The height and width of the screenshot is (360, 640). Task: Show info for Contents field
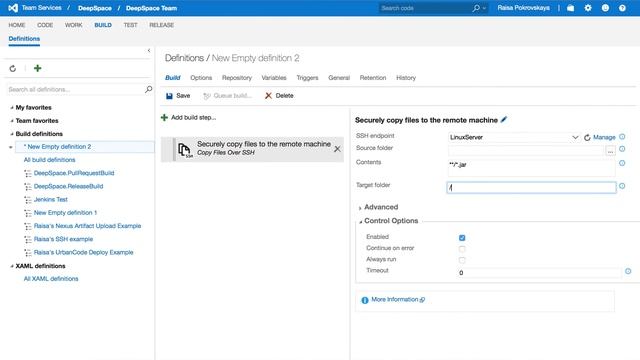tap(622, 163)
